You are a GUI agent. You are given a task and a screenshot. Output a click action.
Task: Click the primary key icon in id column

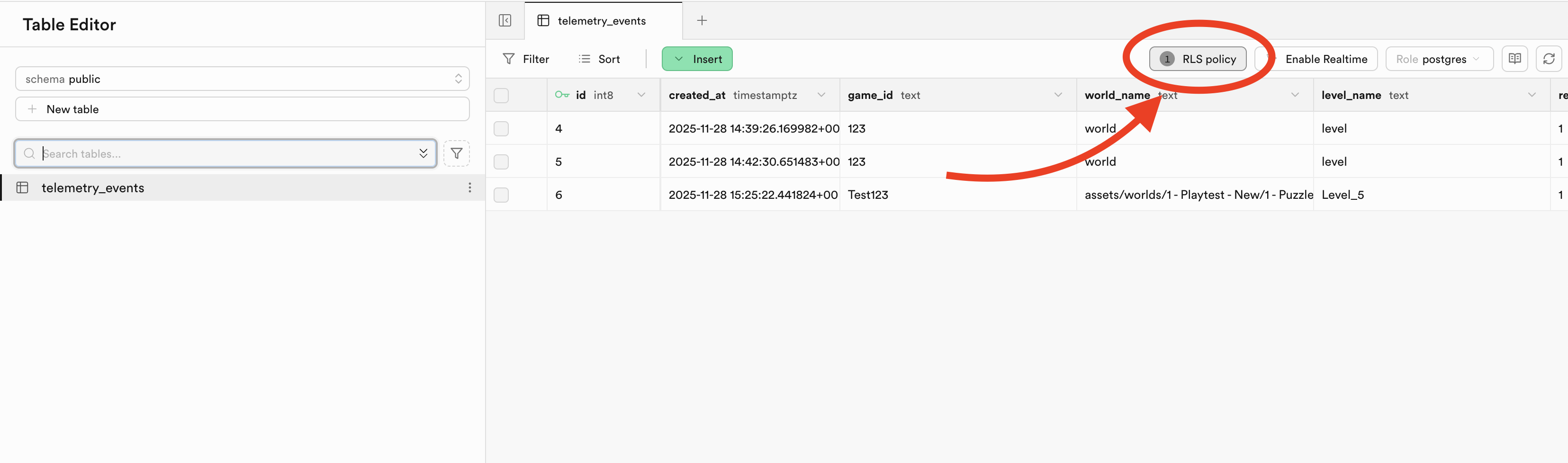(562, 95)
